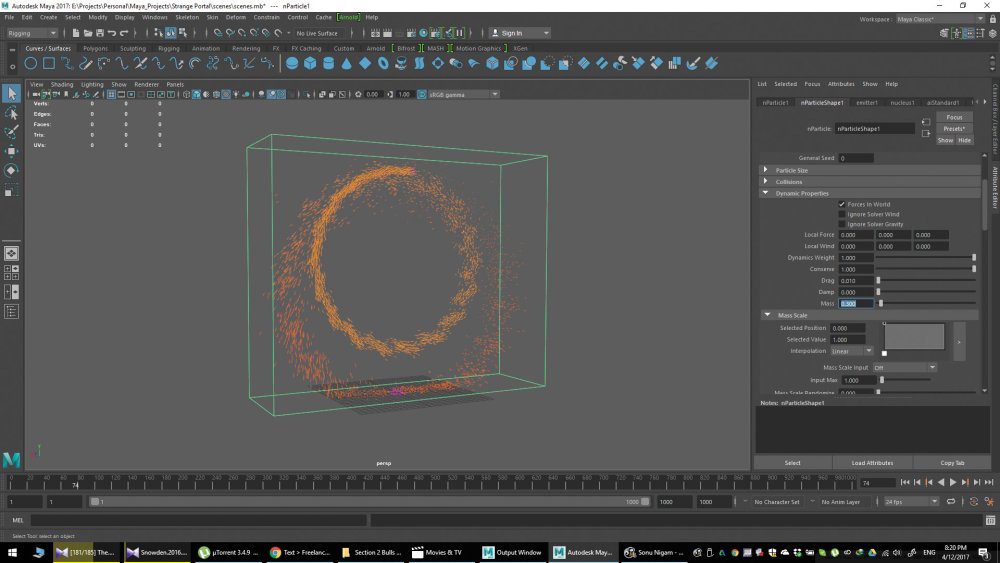Screen dimensions: 1000x563
Task: Switch to single perspective view layout
Action: (x=11, y=253)
